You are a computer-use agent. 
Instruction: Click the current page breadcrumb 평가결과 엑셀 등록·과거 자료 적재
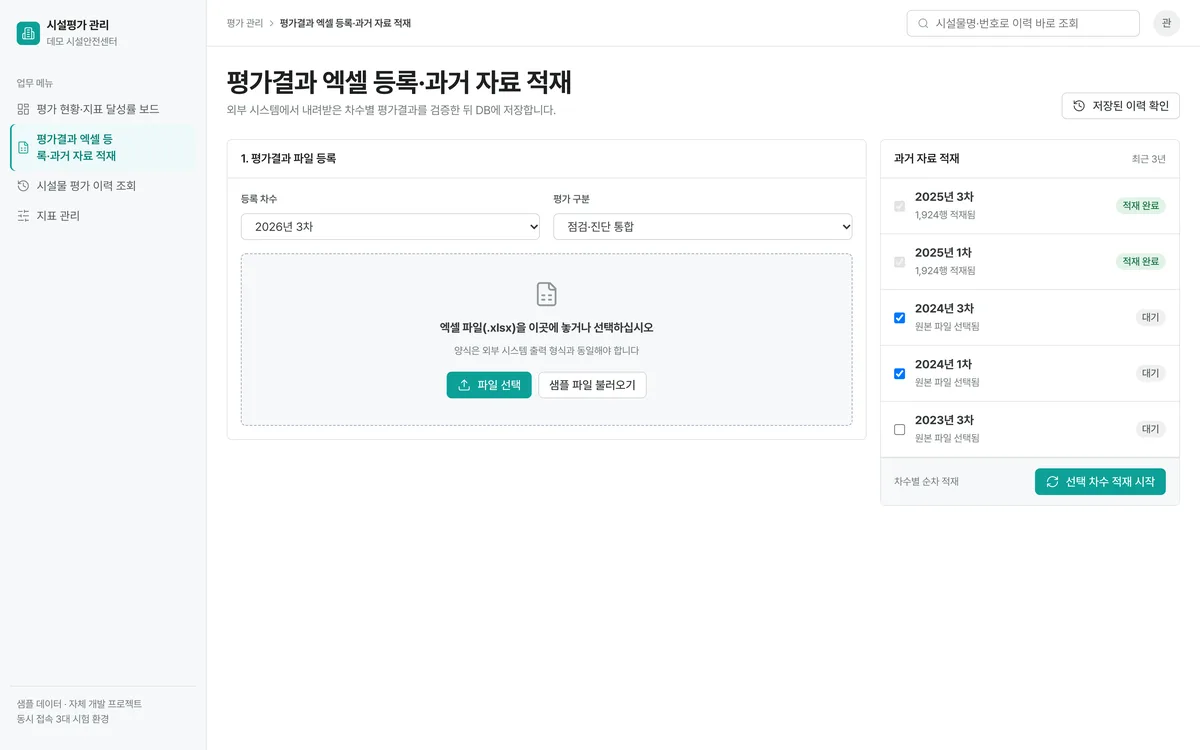pos(345,23)
